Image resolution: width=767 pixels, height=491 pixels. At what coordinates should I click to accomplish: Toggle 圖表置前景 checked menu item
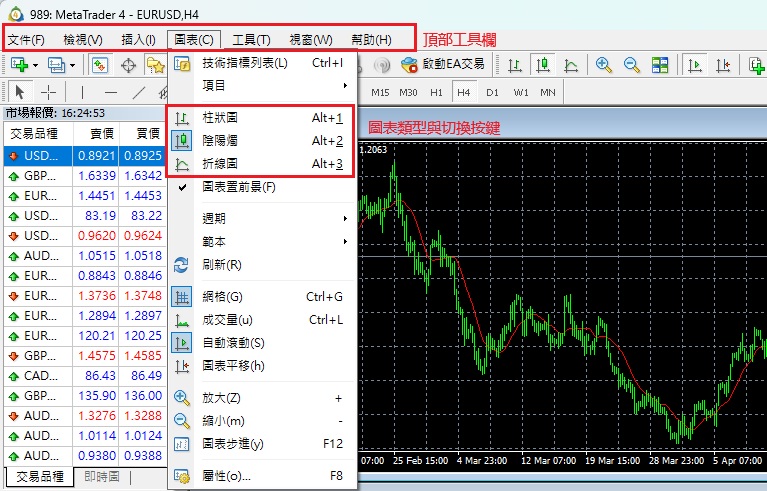(x=261, y=187)
